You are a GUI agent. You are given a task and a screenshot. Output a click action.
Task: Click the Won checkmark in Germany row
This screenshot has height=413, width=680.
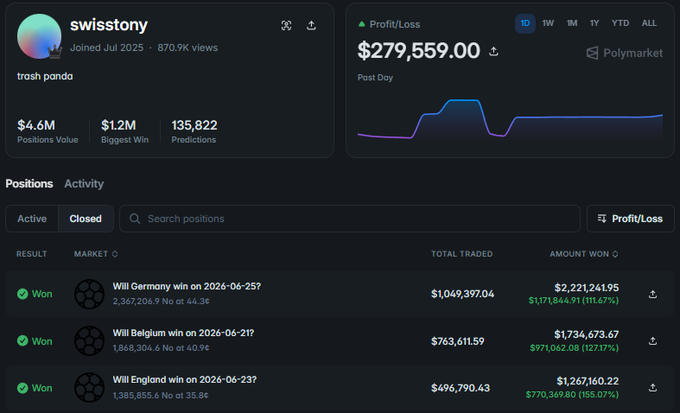[23, 294]
